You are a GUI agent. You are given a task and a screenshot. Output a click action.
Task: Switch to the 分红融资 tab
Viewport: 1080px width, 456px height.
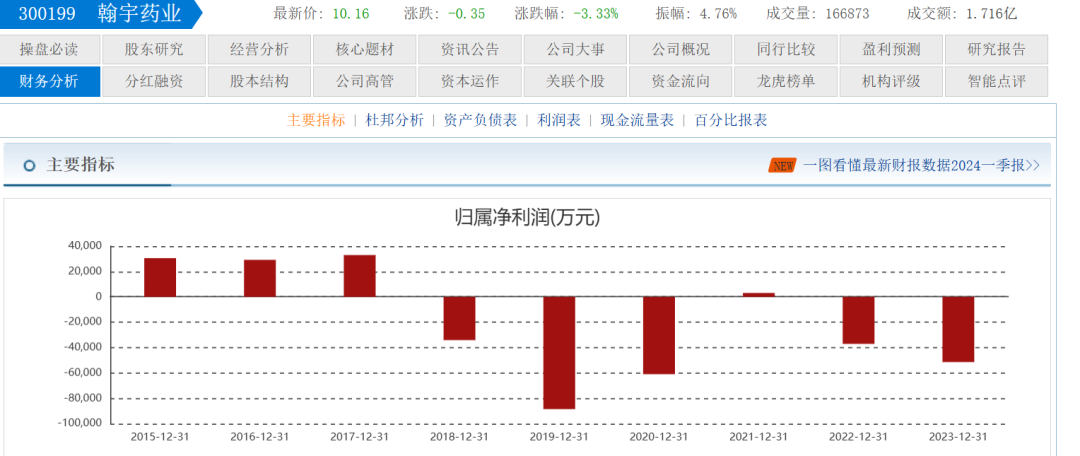pos(154,82)
